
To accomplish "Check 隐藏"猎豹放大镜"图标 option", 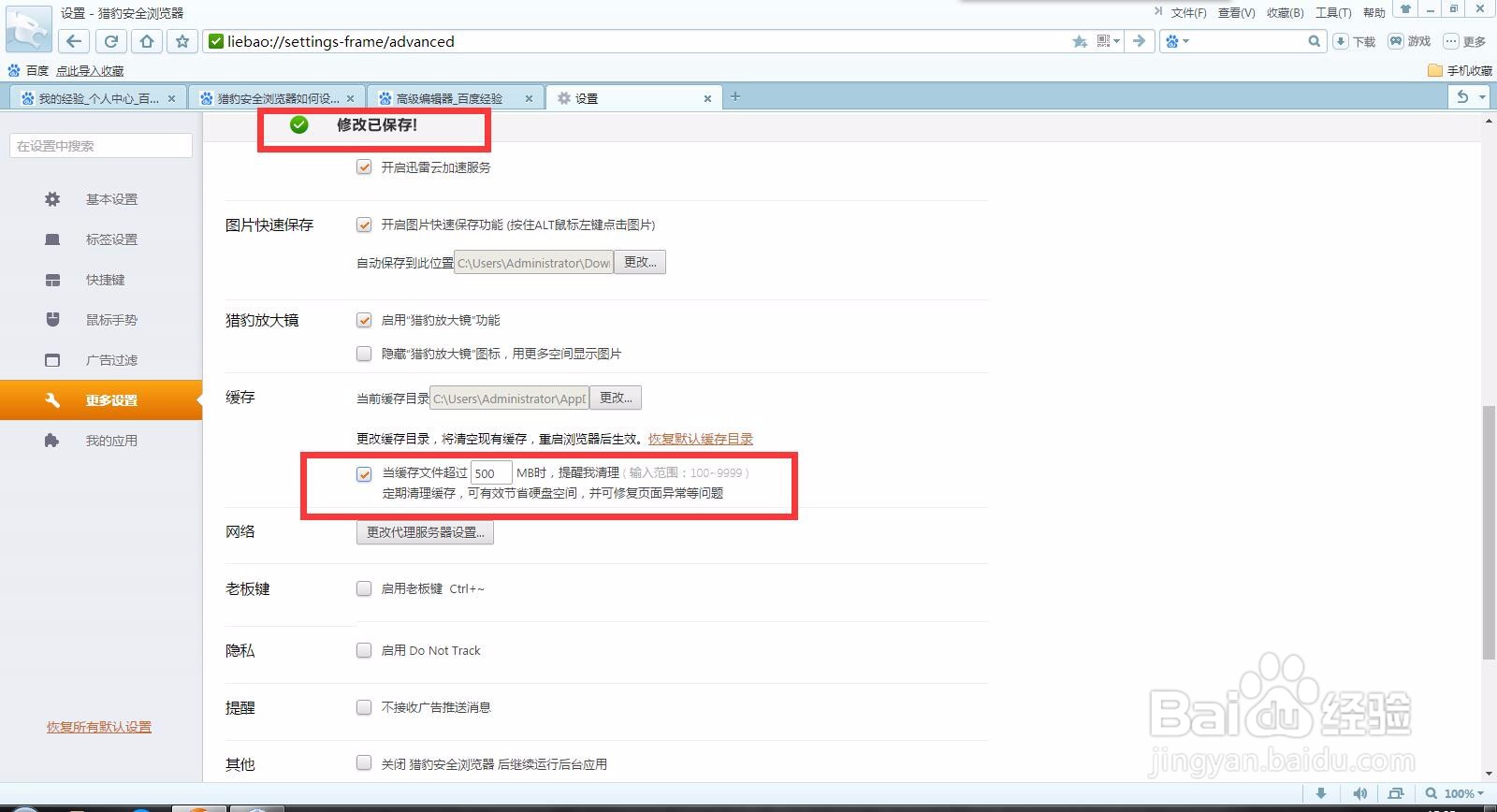I will click(364, 354).
